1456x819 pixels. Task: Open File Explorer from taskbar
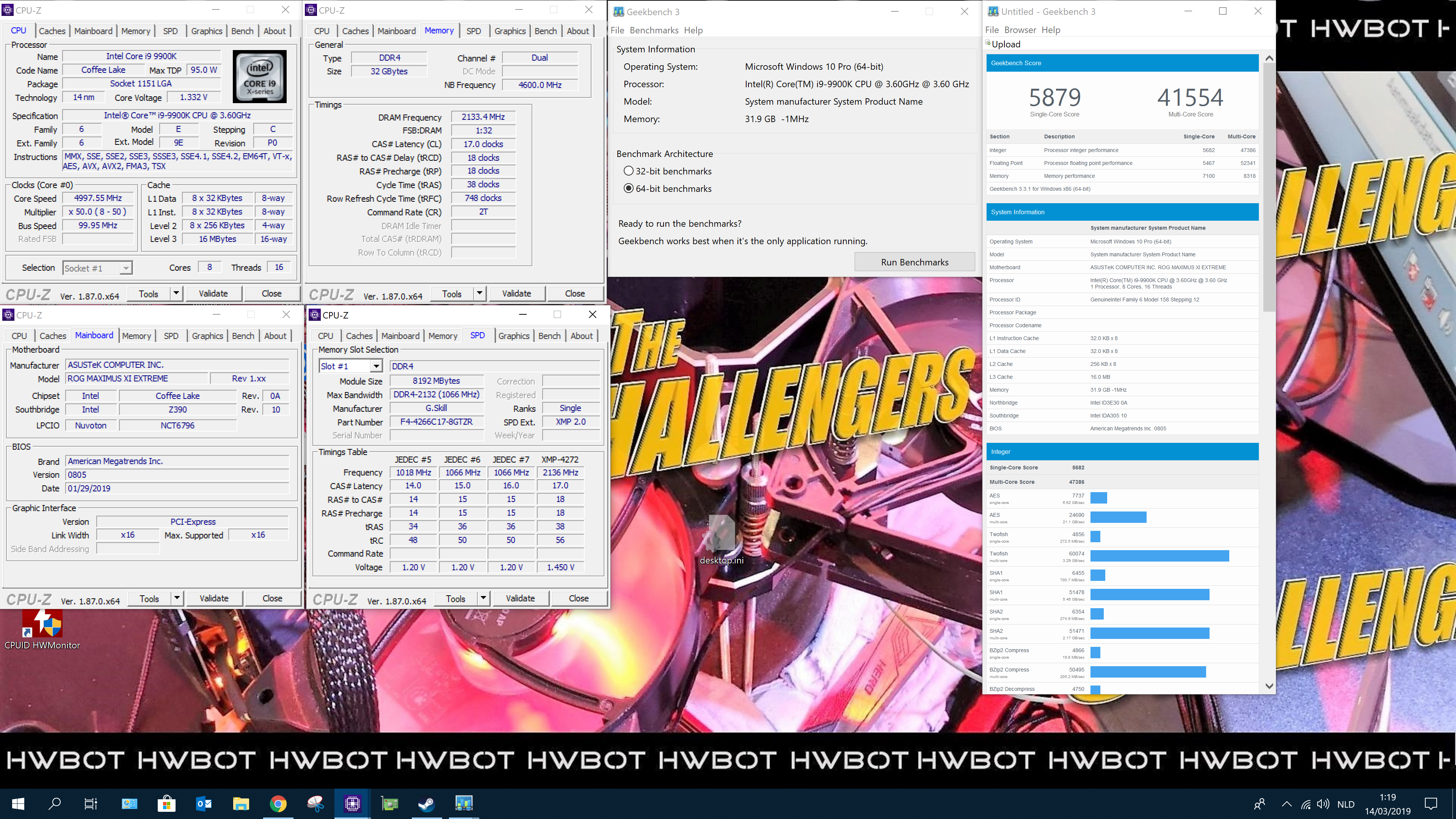(242, 803)
